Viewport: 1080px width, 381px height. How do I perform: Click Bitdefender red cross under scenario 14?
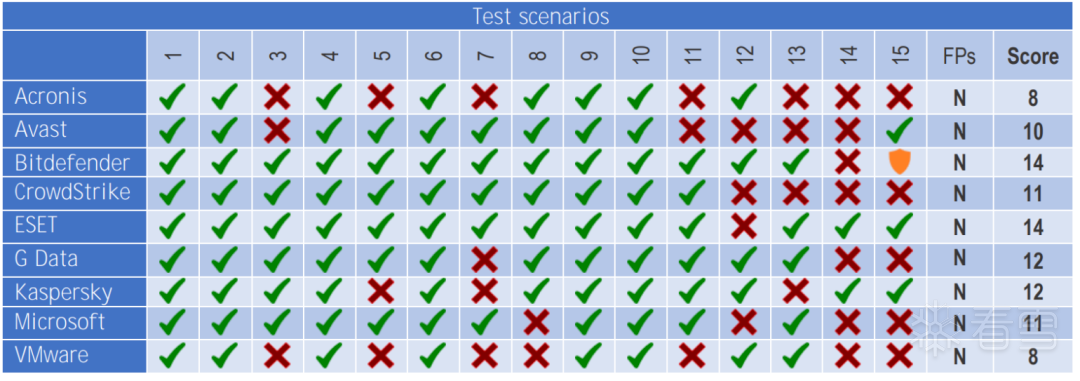848,163
